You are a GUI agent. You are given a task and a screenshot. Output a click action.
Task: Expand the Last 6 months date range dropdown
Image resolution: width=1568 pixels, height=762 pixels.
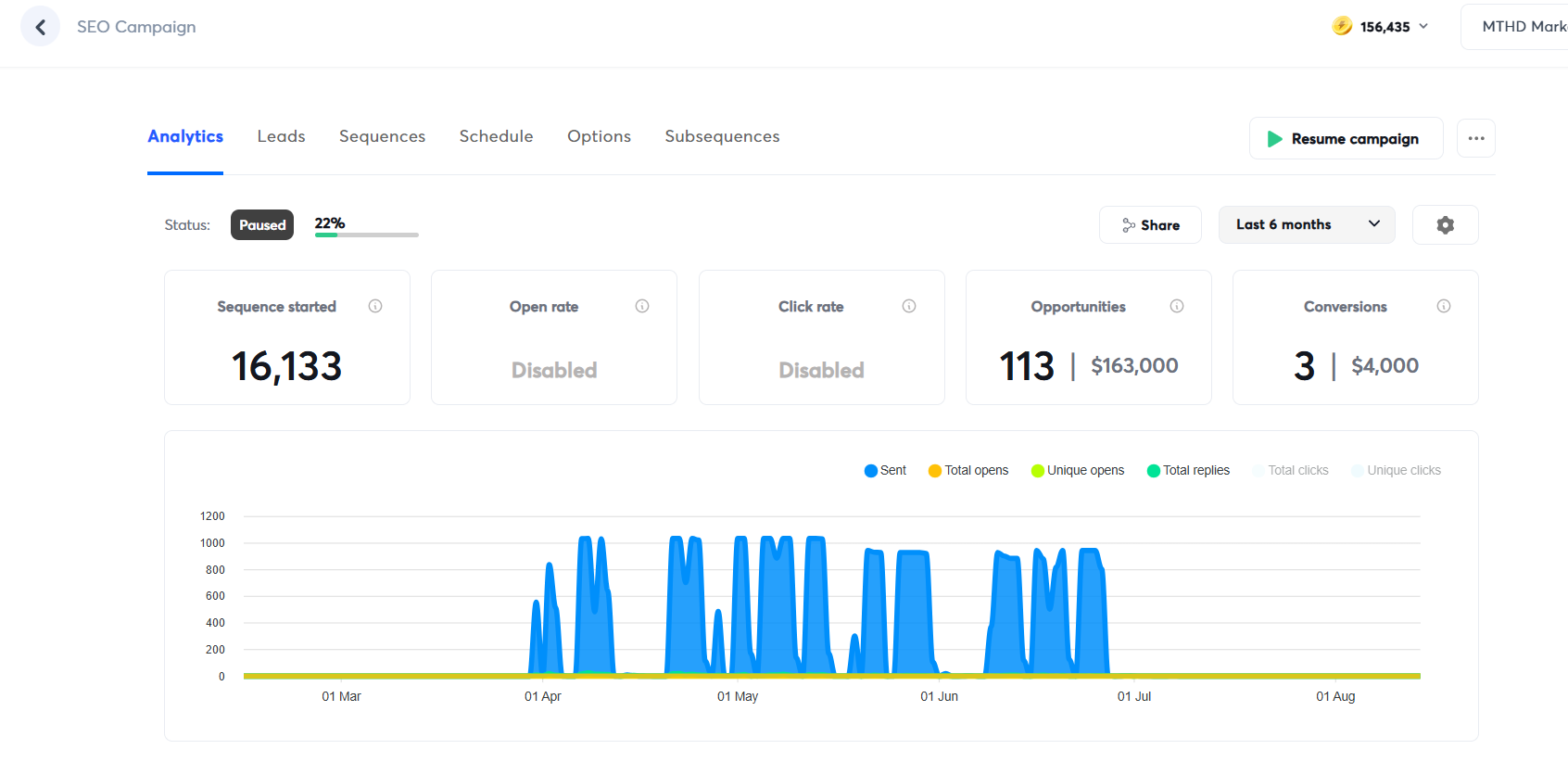[x=1306, y=225]
